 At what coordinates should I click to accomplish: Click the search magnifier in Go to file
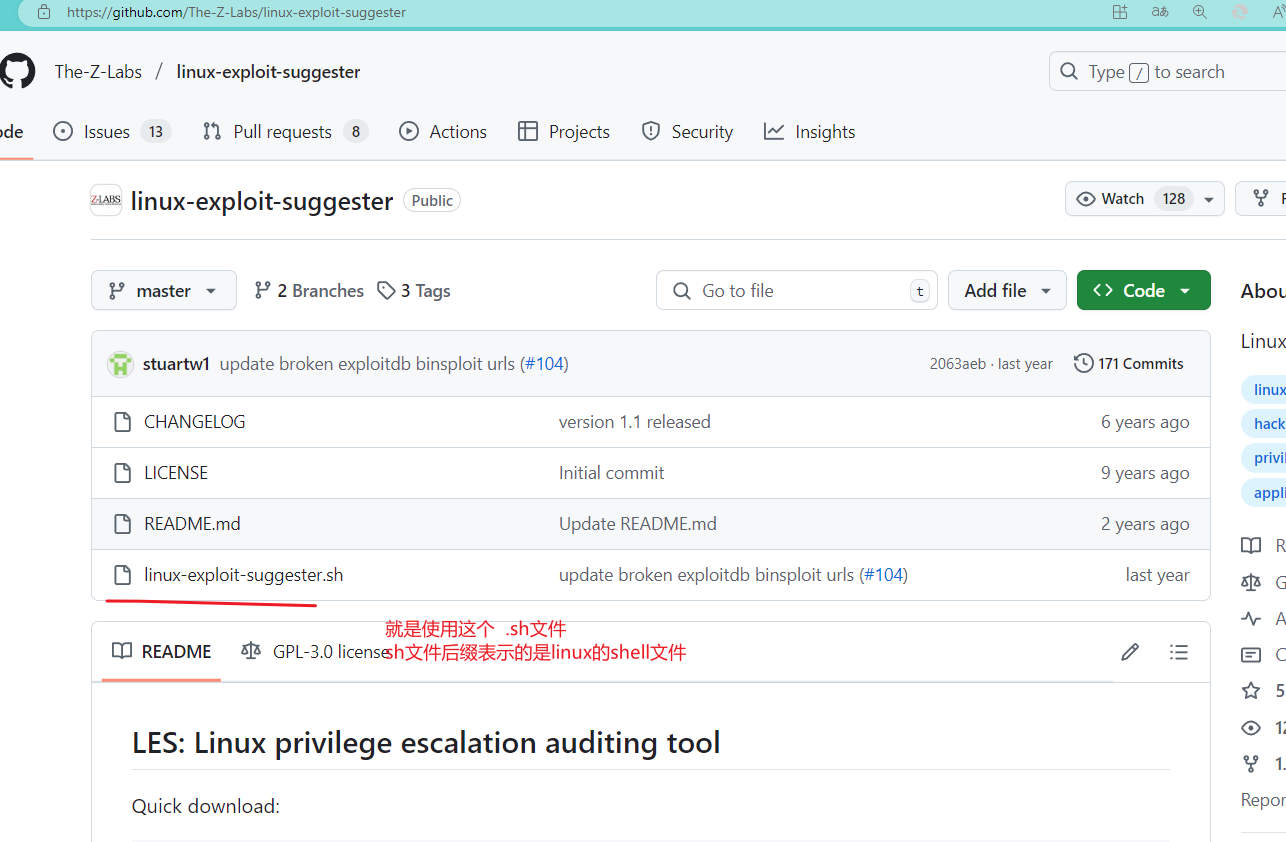tap(682, 291)
